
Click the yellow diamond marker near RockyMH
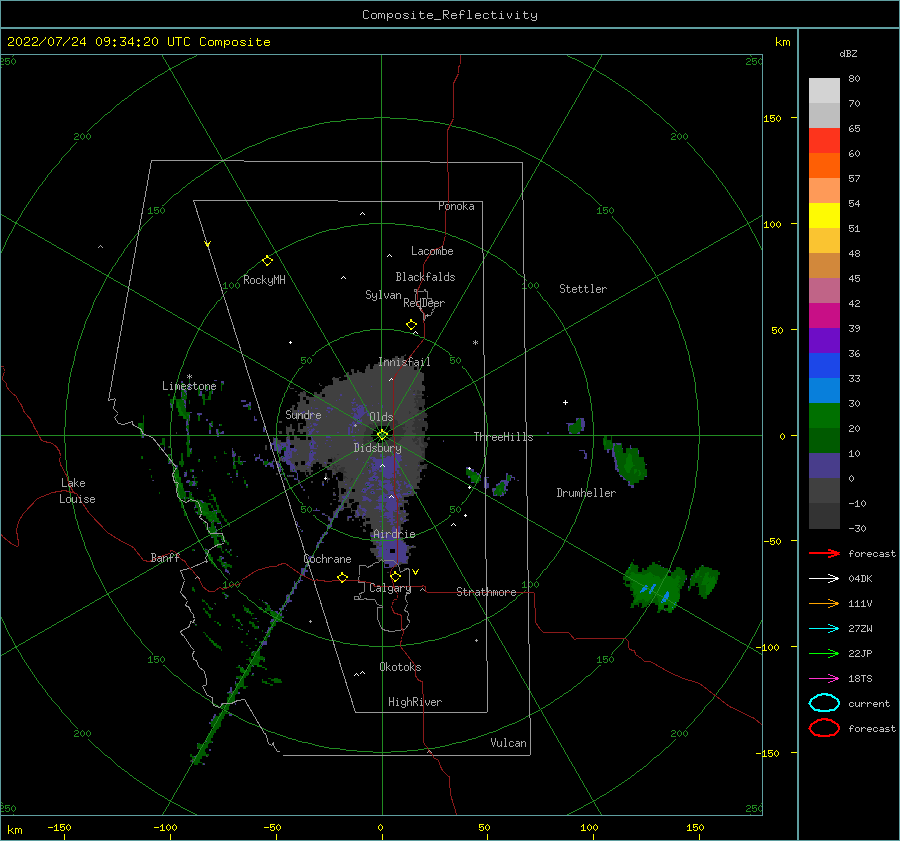coord(267,261)
